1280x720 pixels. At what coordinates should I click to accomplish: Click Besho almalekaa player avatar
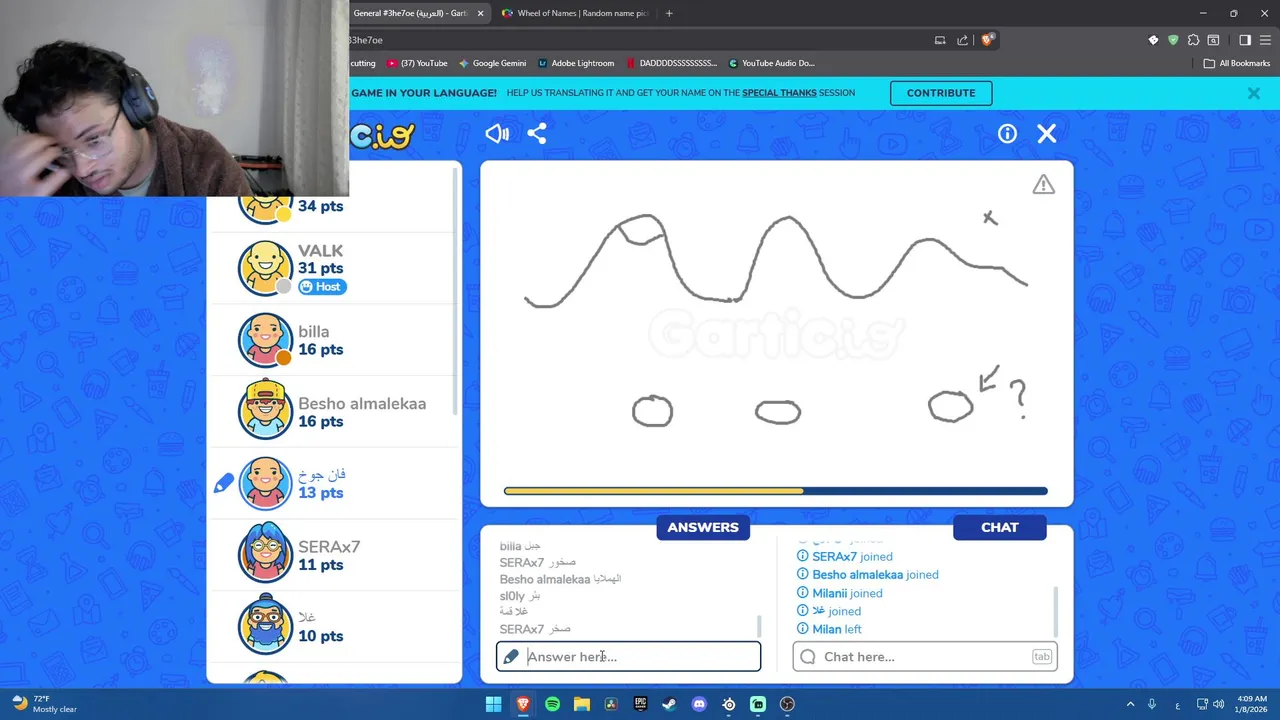(x=265, y=411)
